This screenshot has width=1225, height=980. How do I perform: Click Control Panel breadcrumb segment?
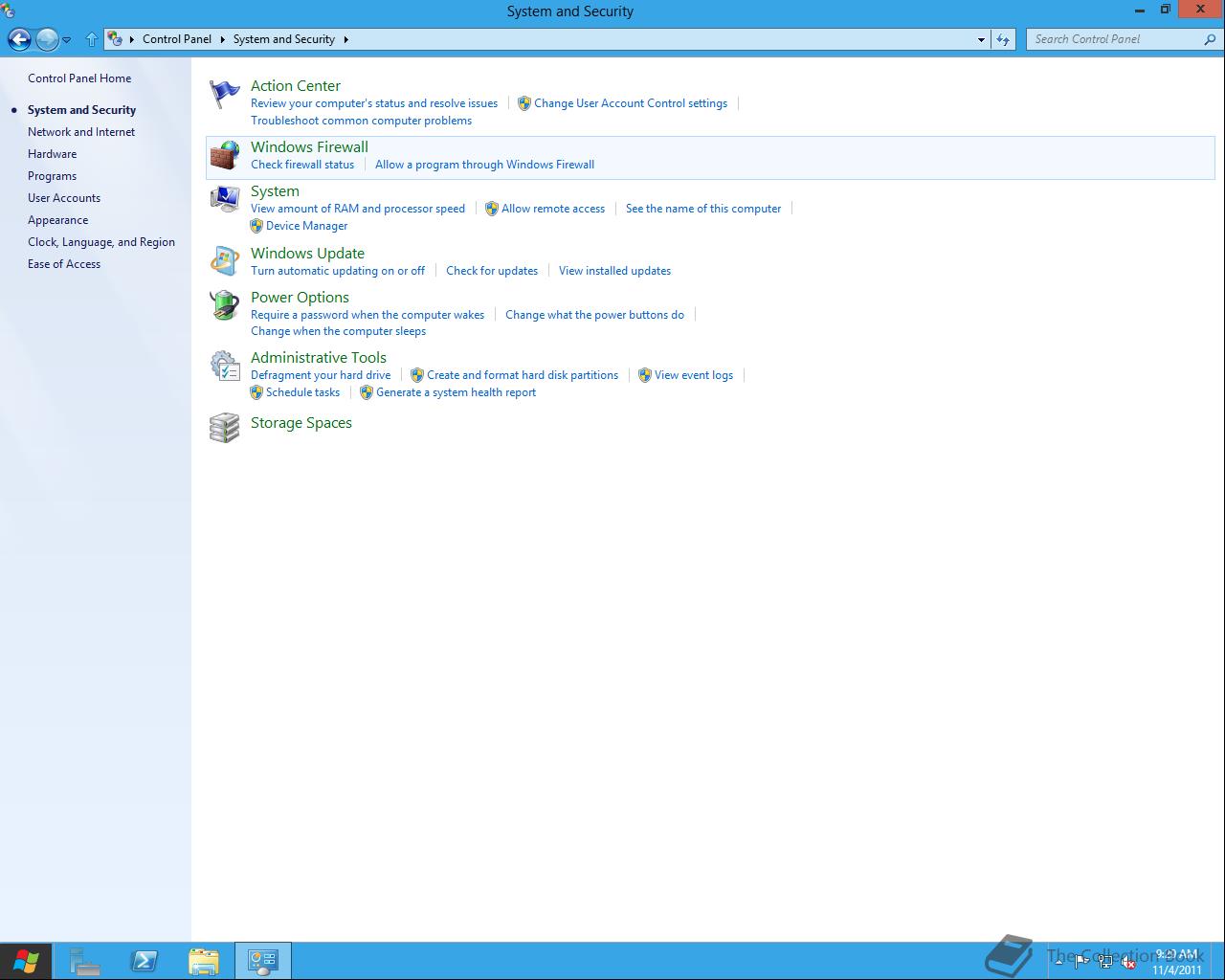177,39
